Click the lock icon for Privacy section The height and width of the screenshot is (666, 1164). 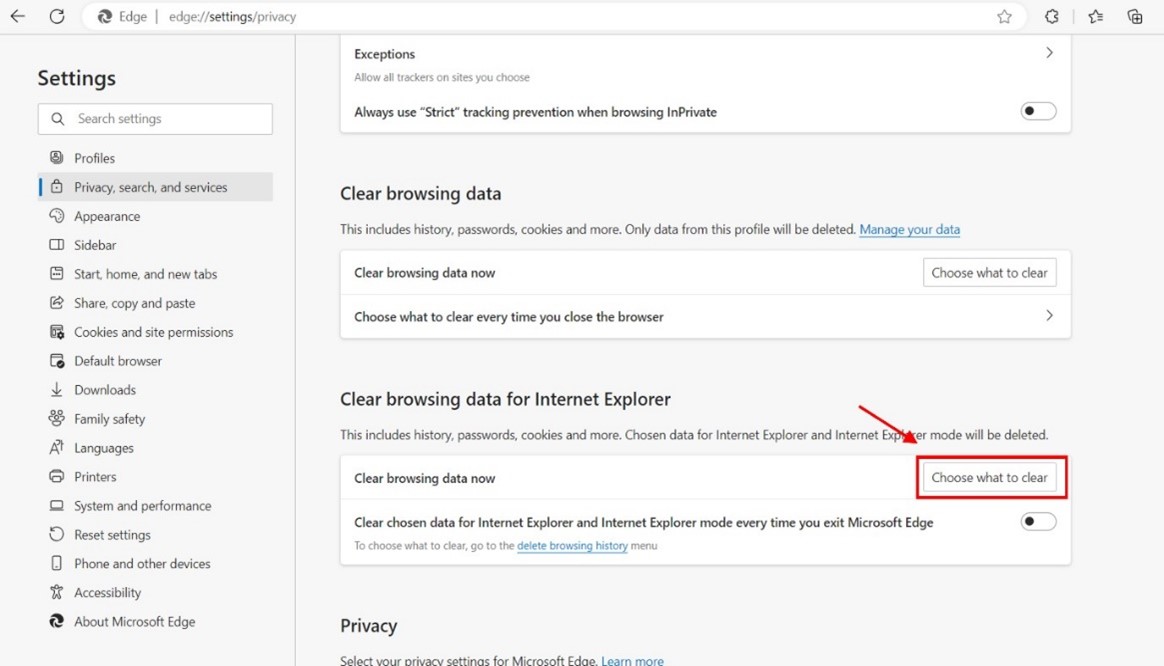[x=56, y=186]
